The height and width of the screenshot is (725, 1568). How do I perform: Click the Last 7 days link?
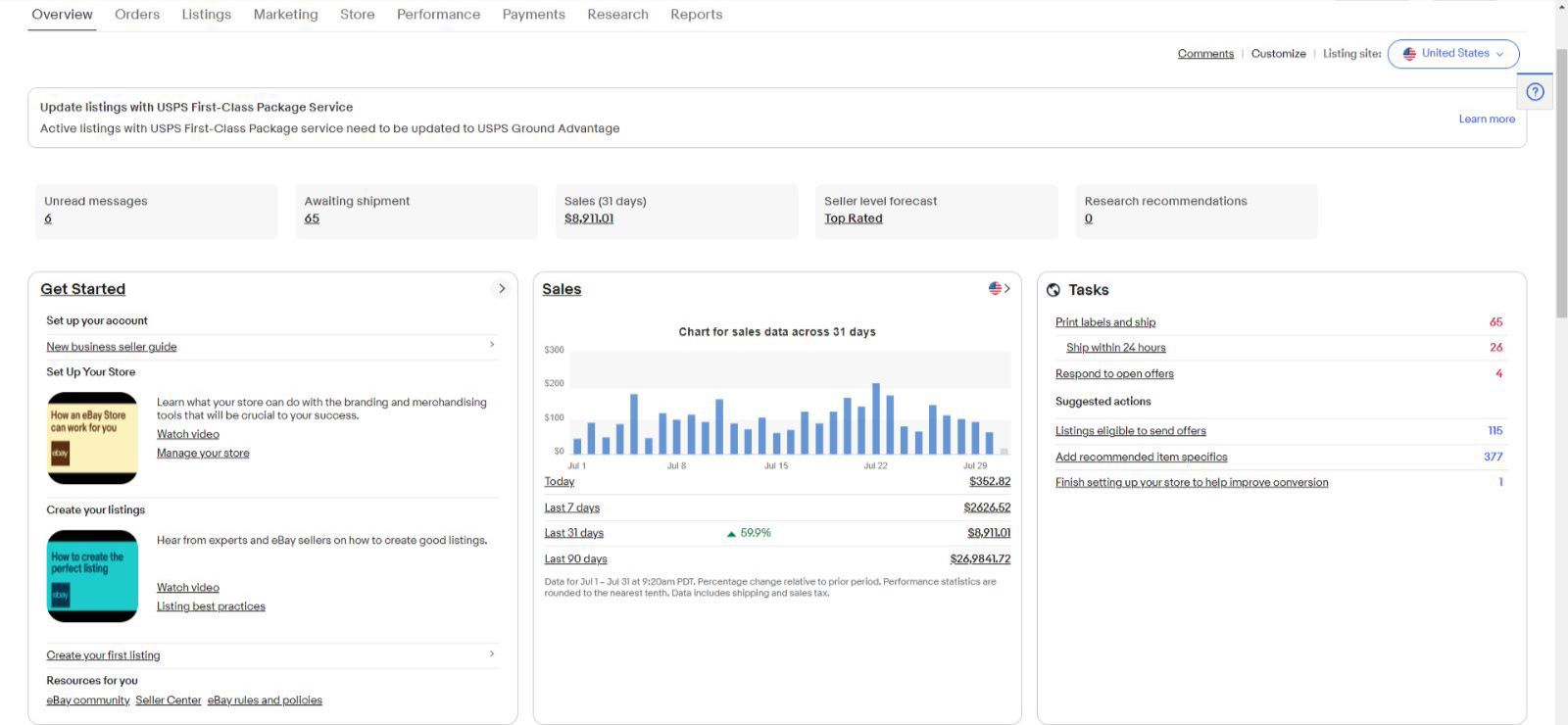tap(572, 507)
